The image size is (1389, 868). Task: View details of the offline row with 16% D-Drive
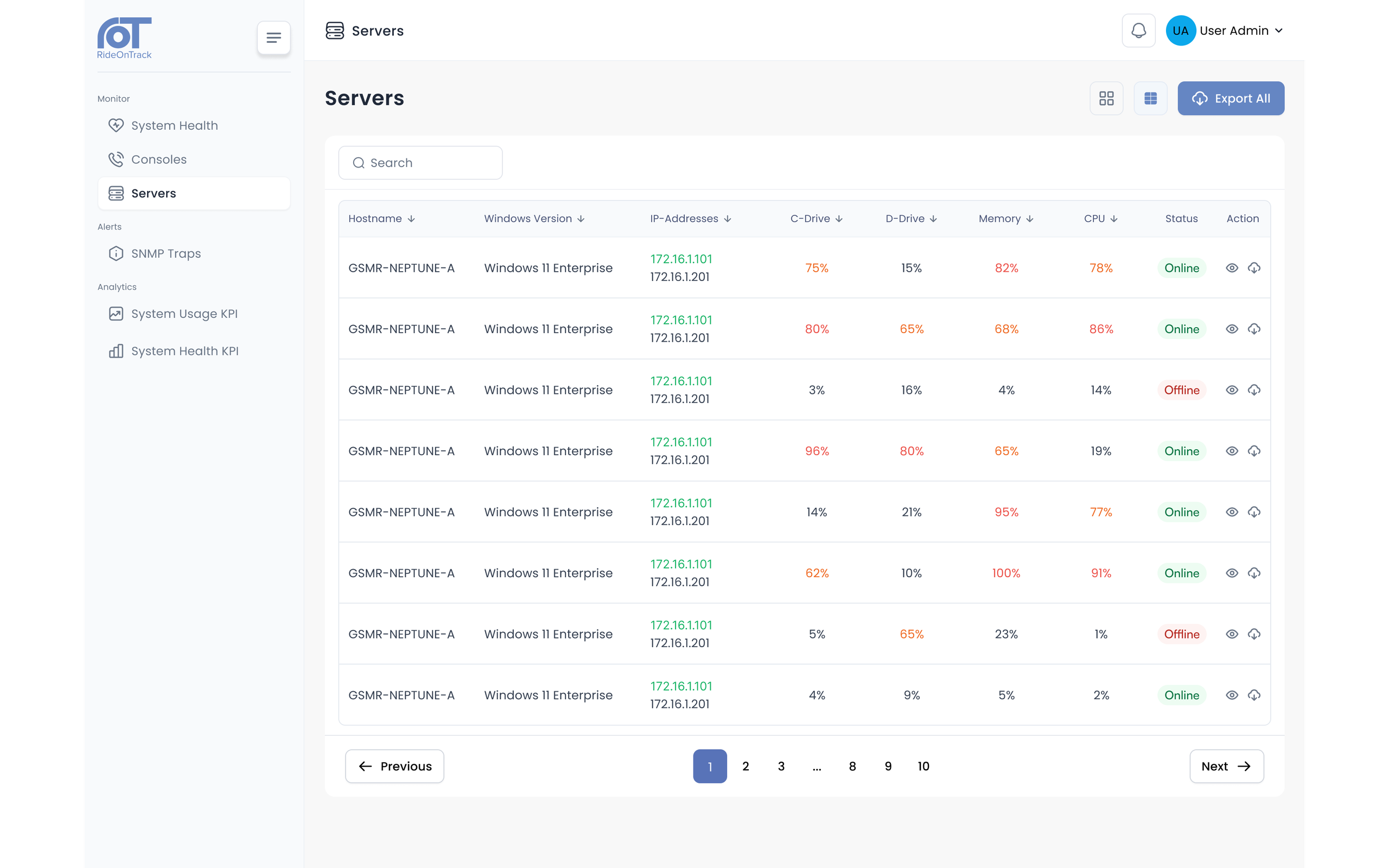[1232, 390]
